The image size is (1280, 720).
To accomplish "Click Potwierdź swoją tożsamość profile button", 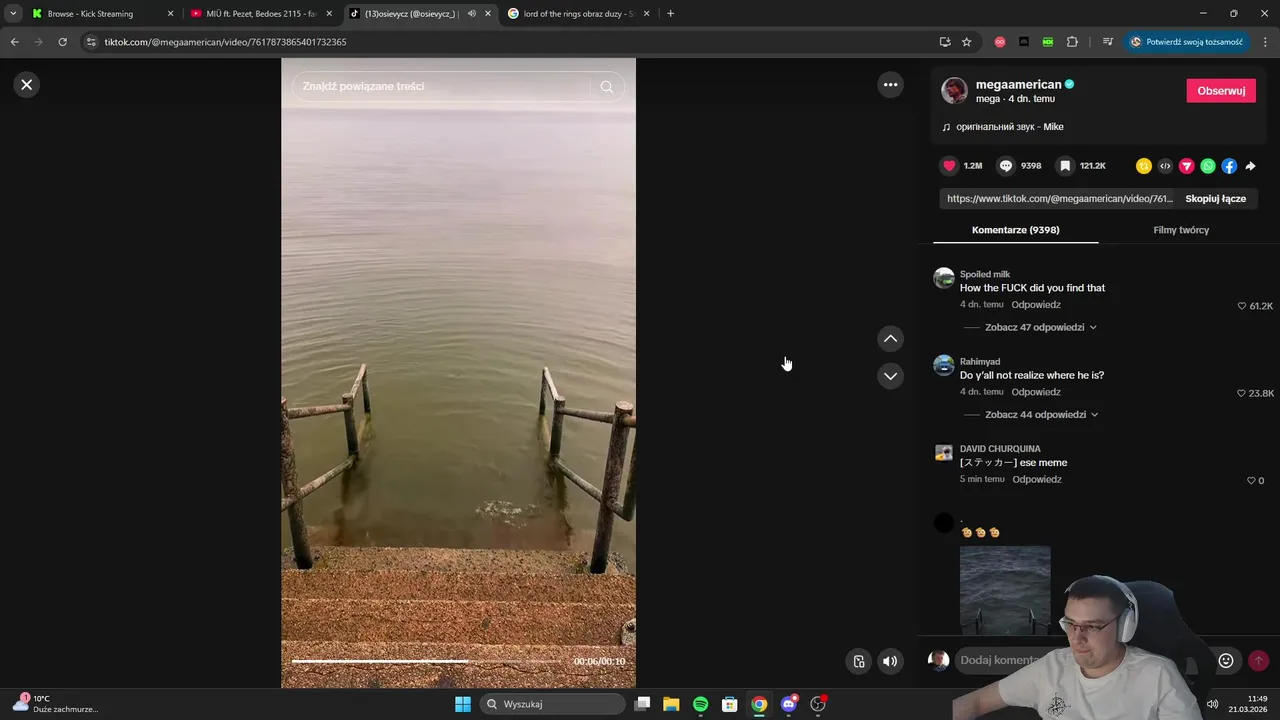I will point(1186,42).
